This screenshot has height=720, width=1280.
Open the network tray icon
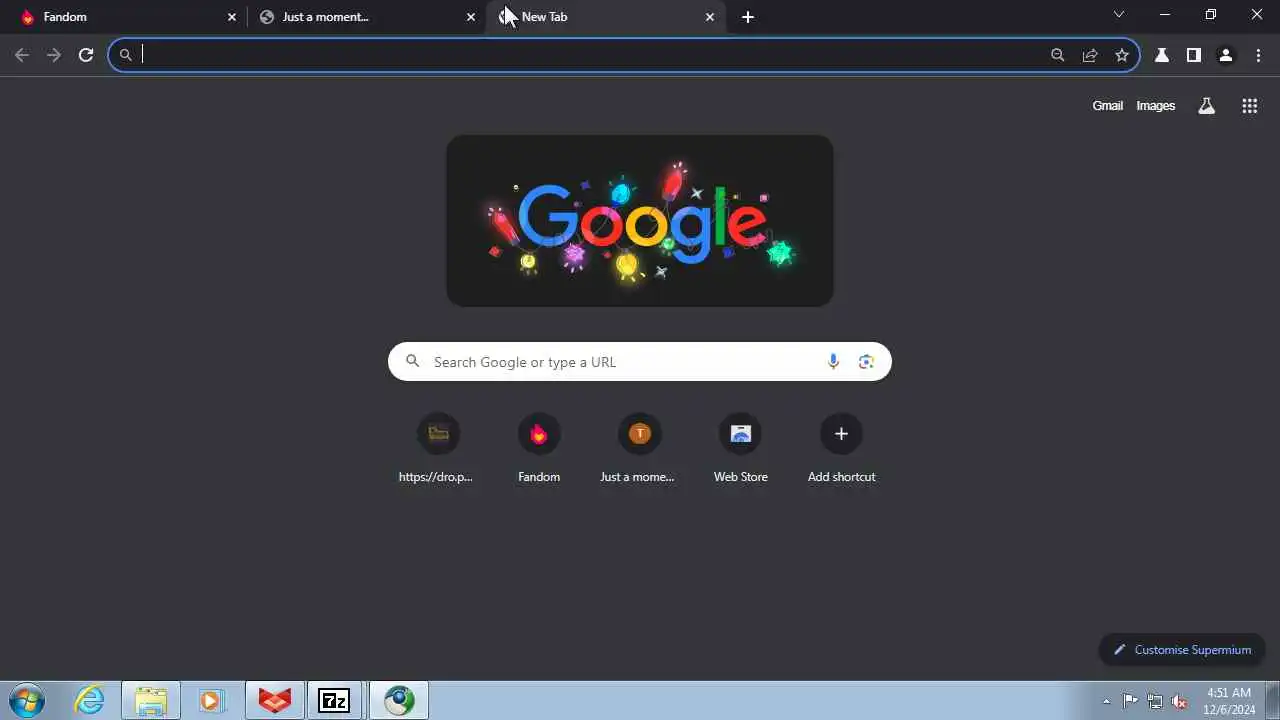coord(1155,701)
